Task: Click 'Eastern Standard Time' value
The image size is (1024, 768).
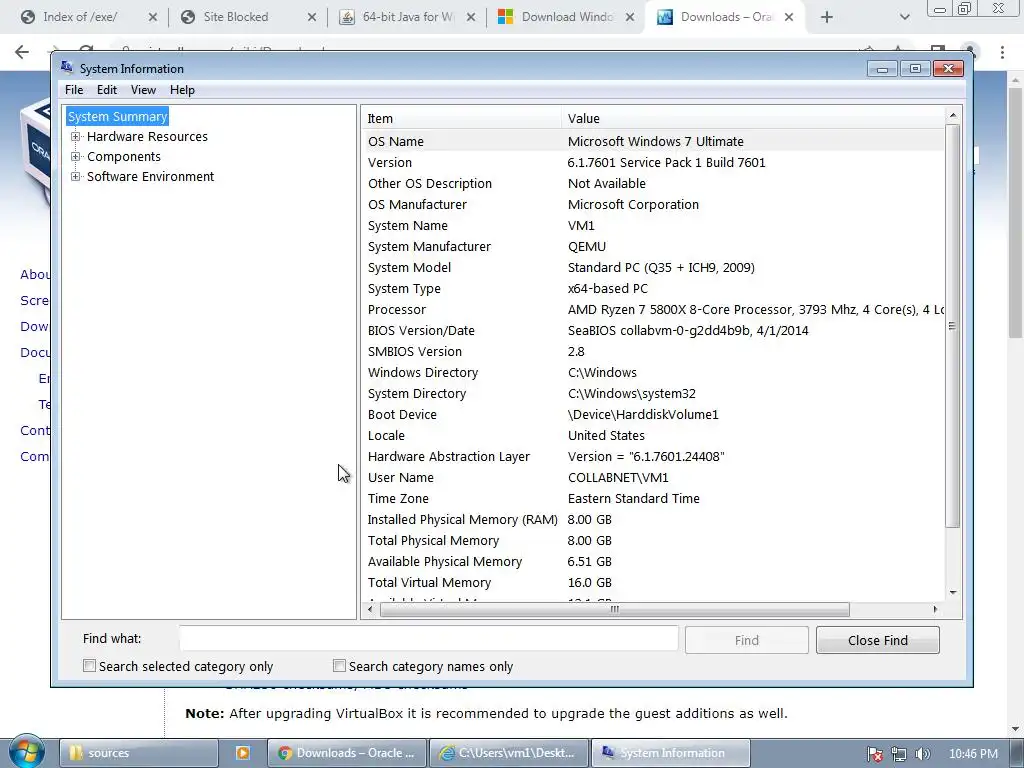Action: 633,498
